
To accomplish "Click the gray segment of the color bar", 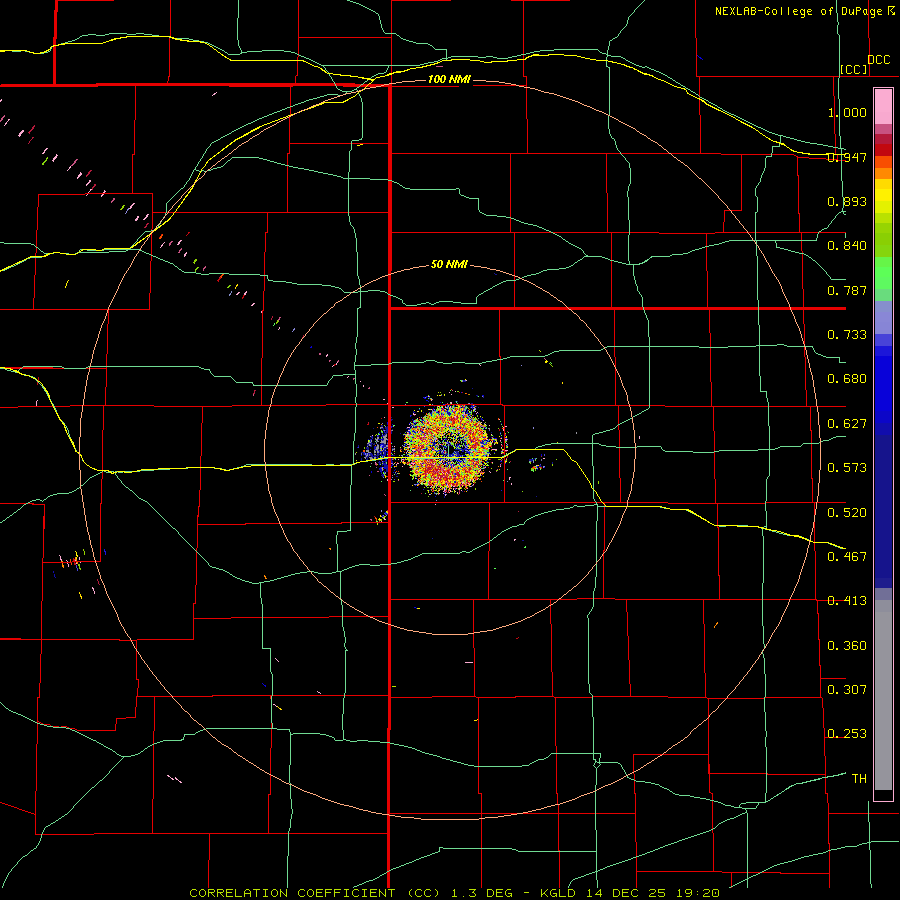I will coord(883,695).
